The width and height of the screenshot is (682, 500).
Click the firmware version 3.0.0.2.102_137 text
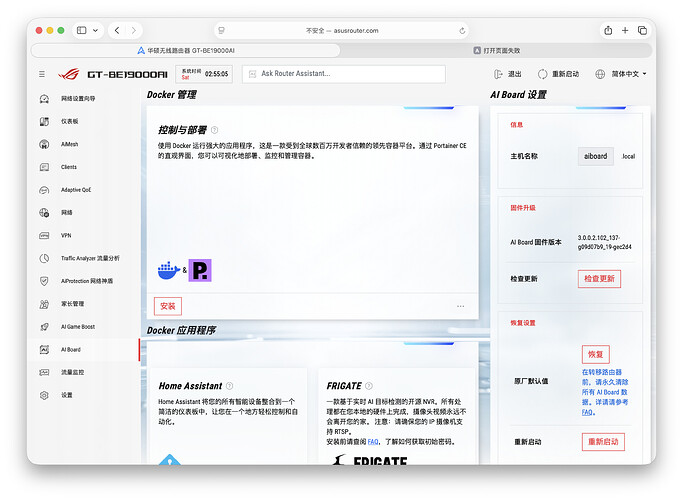[x=605, y=242]
